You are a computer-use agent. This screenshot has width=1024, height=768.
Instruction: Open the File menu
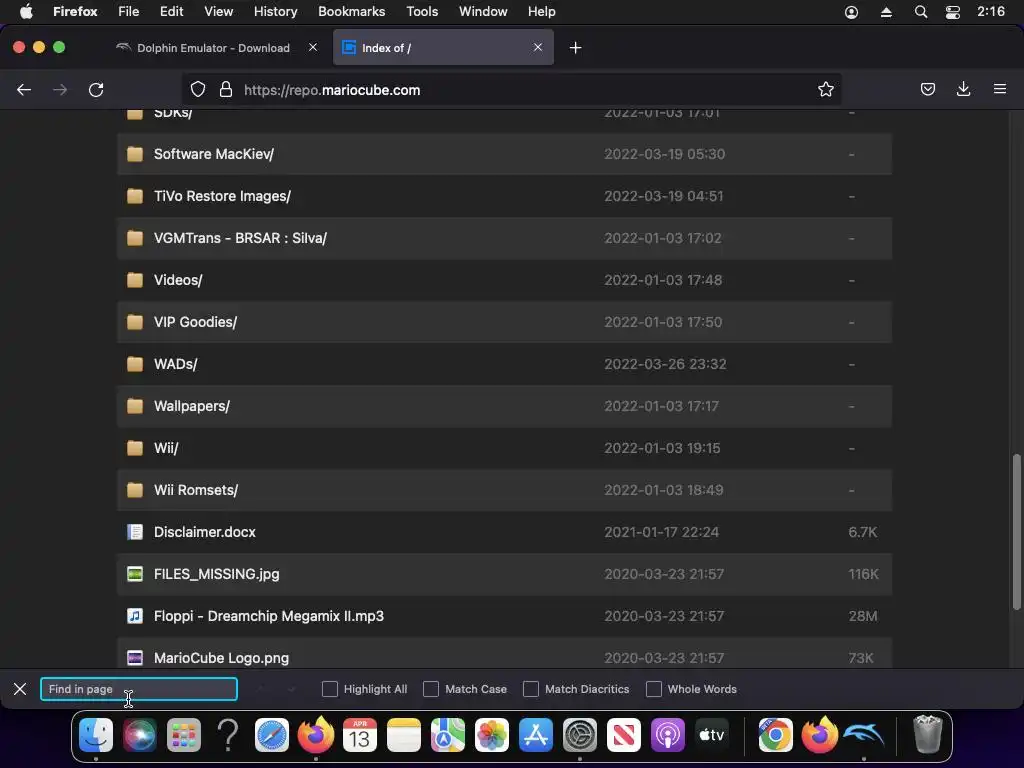click(x=129, y=12)
